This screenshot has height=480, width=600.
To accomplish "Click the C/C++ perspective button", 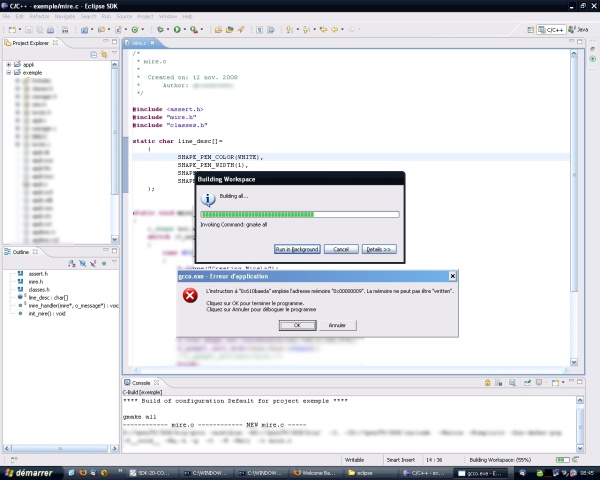I will pyautogui.click(x=551, y=29).
